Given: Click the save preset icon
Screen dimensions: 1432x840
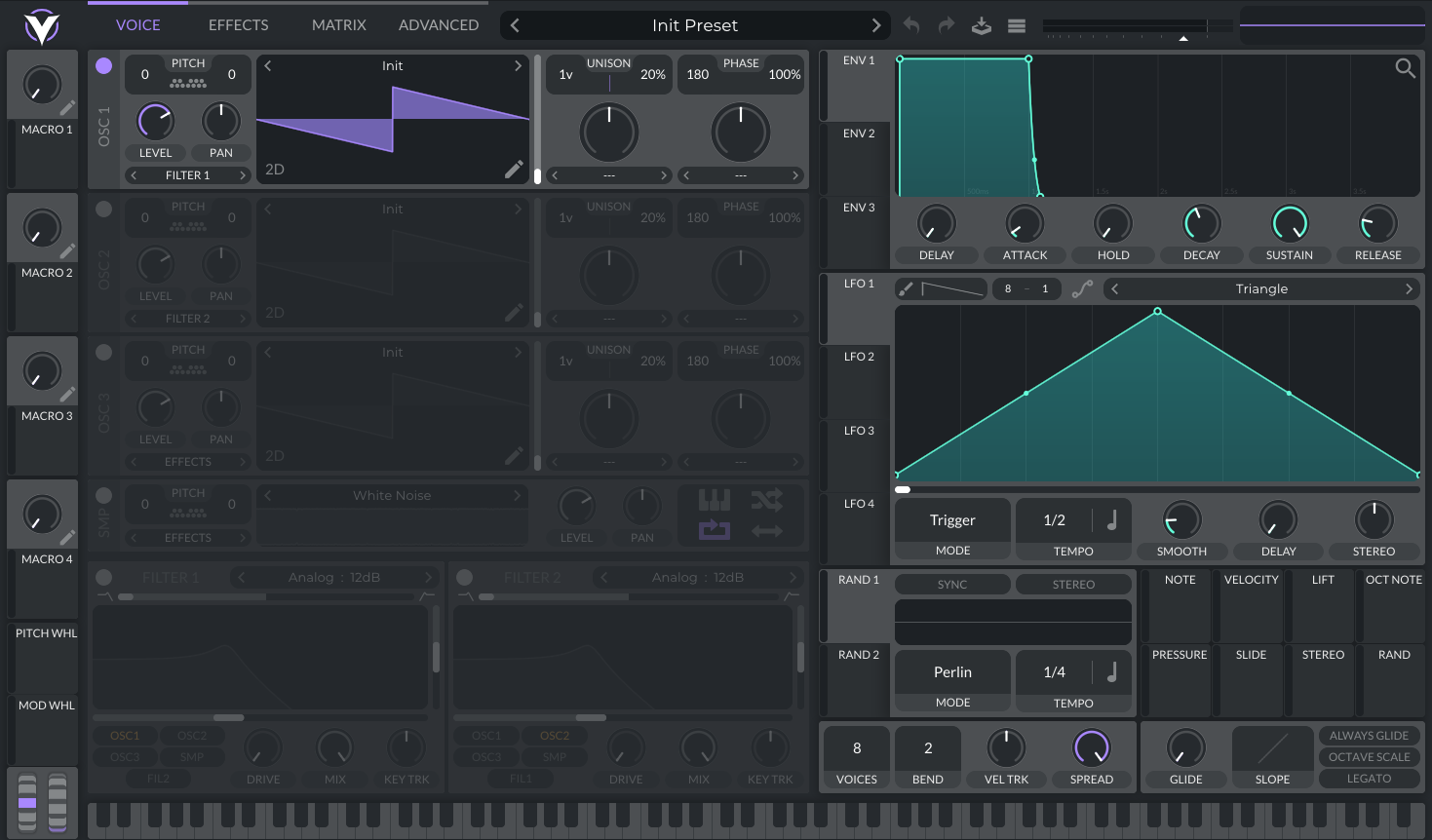Looking at the screenshot, I should [x=982, y=25].
